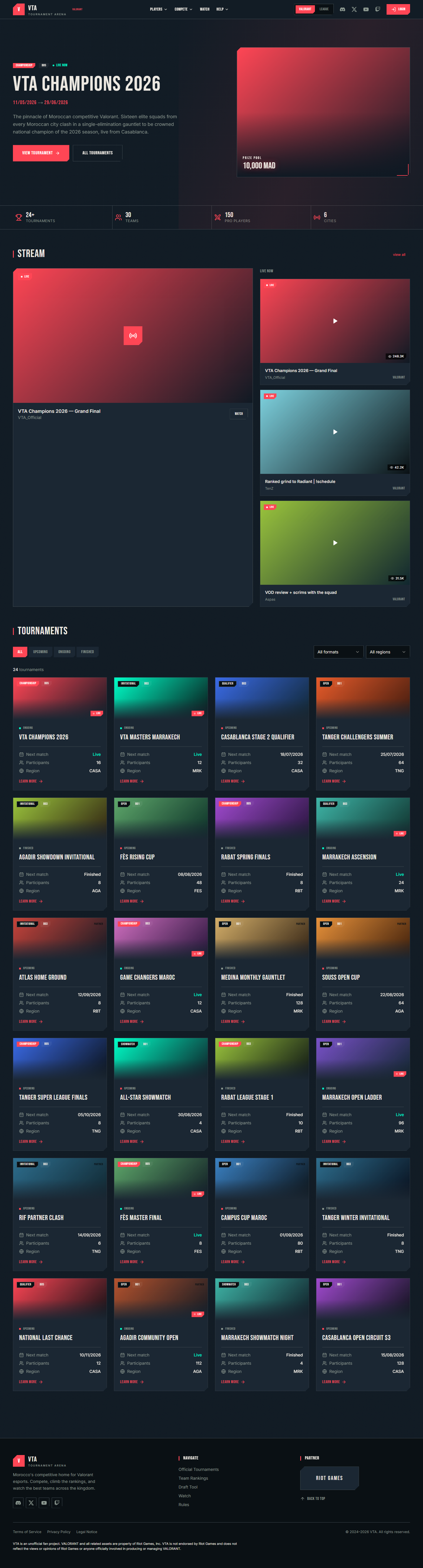Image resolution: width=423 pixels, height=1568 pixels.
Task: Click the VTA logo in the footer
Action: tap(40, 1461)
